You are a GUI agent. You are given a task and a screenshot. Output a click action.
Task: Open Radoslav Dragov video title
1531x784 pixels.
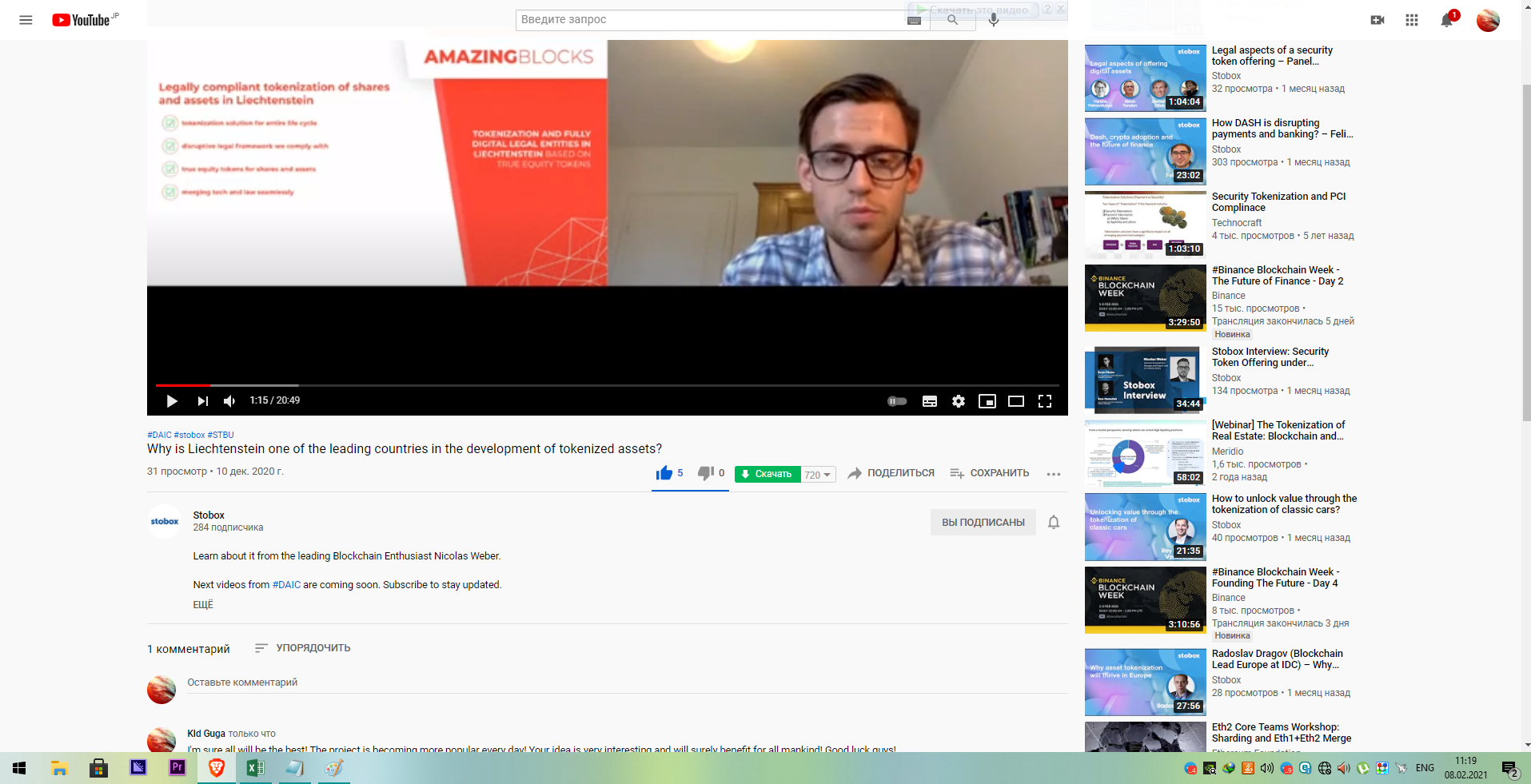tap(1278, 659)
